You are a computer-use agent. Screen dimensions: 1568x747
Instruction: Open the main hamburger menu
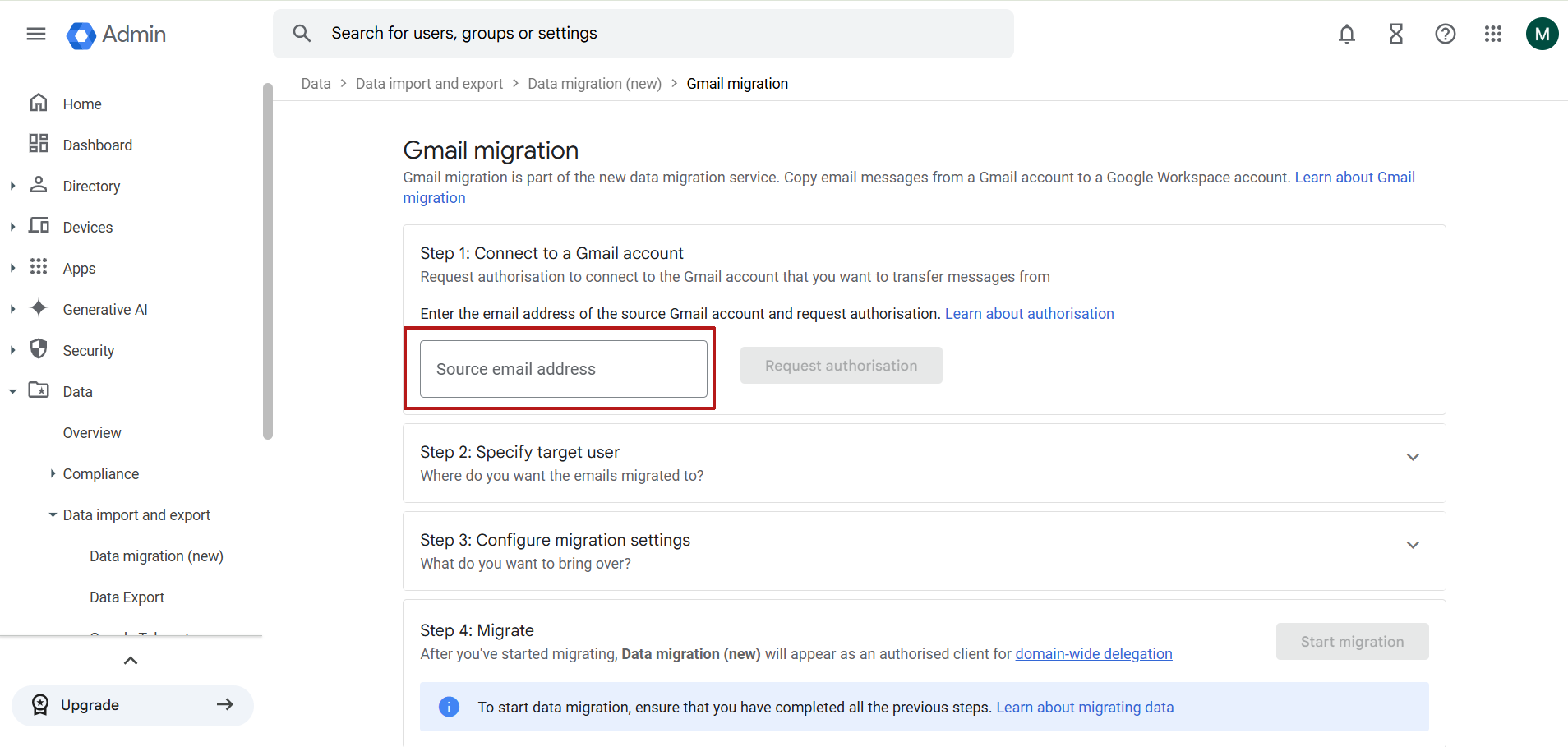pyautogui.click(x=36, y=34)
